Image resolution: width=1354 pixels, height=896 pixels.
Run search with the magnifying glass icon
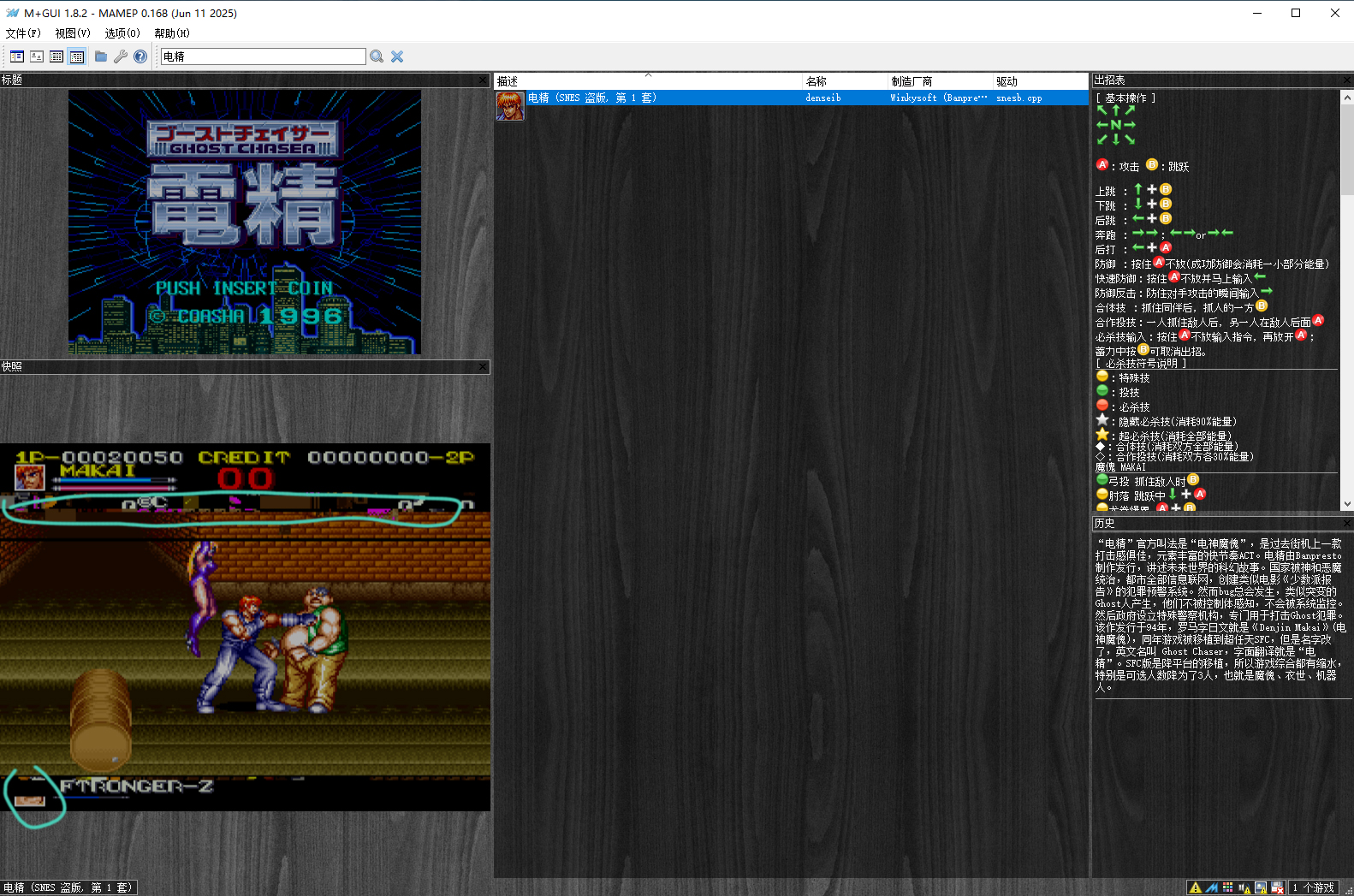(377, 56)
